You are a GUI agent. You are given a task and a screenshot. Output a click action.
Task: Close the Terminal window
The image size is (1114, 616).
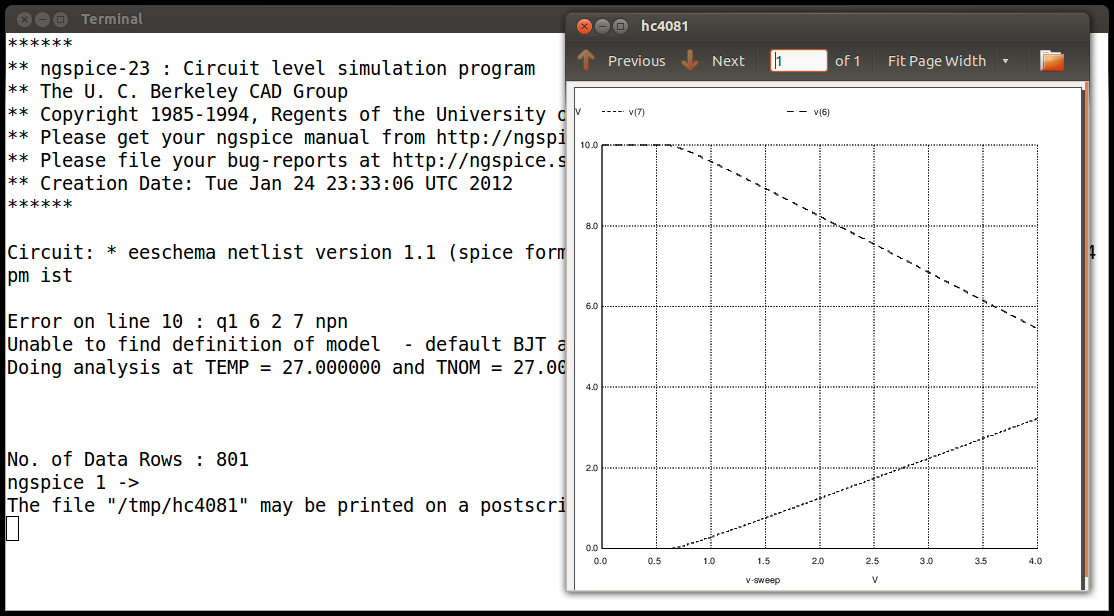[24, 19]
